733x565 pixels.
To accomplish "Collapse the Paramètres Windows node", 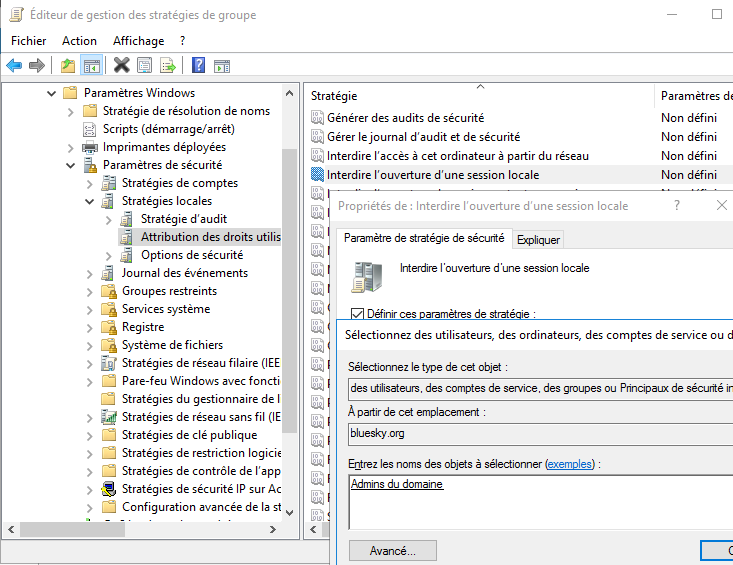I will point(51,93).
